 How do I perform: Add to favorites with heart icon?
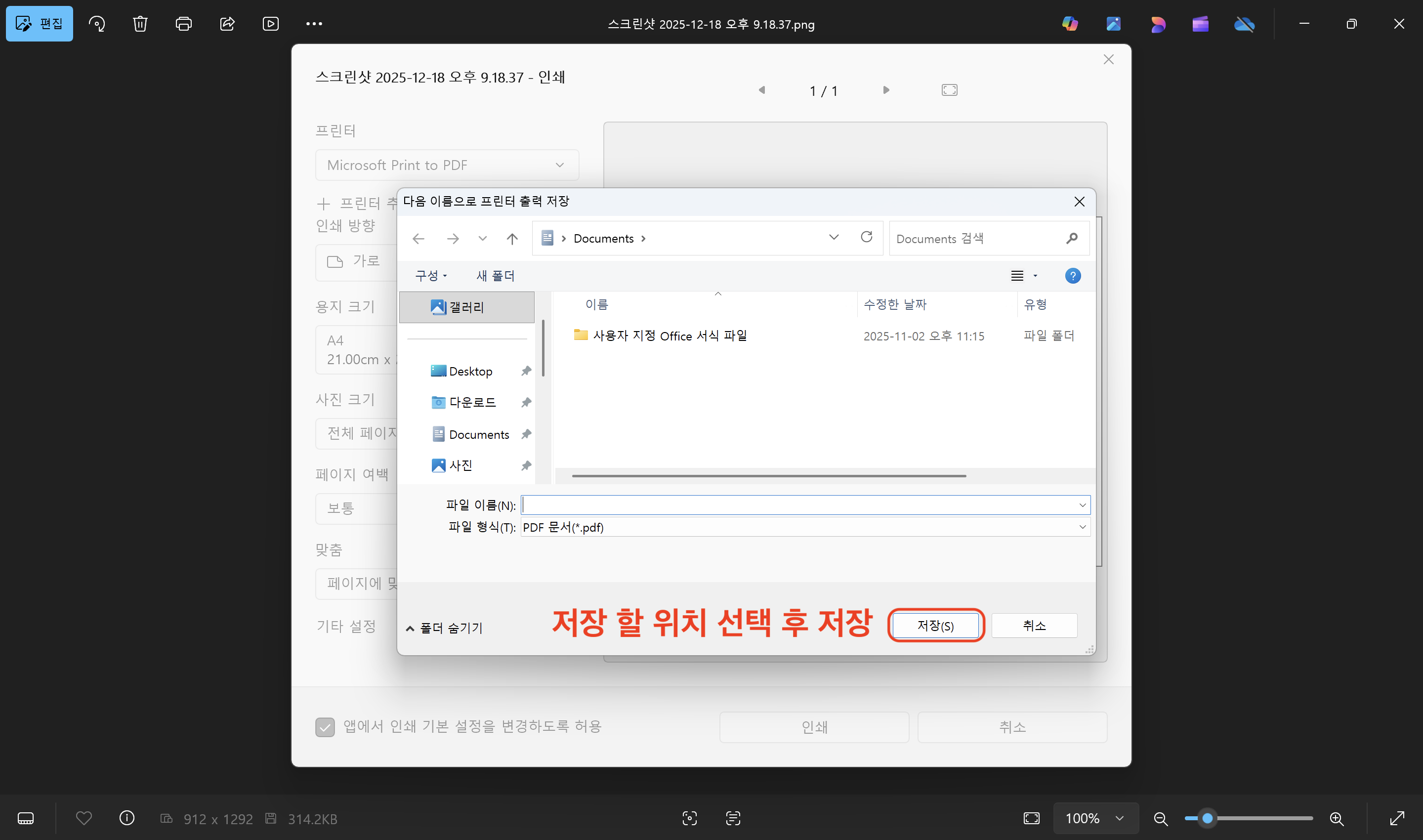pyautogui.click(x=84, y=818)
